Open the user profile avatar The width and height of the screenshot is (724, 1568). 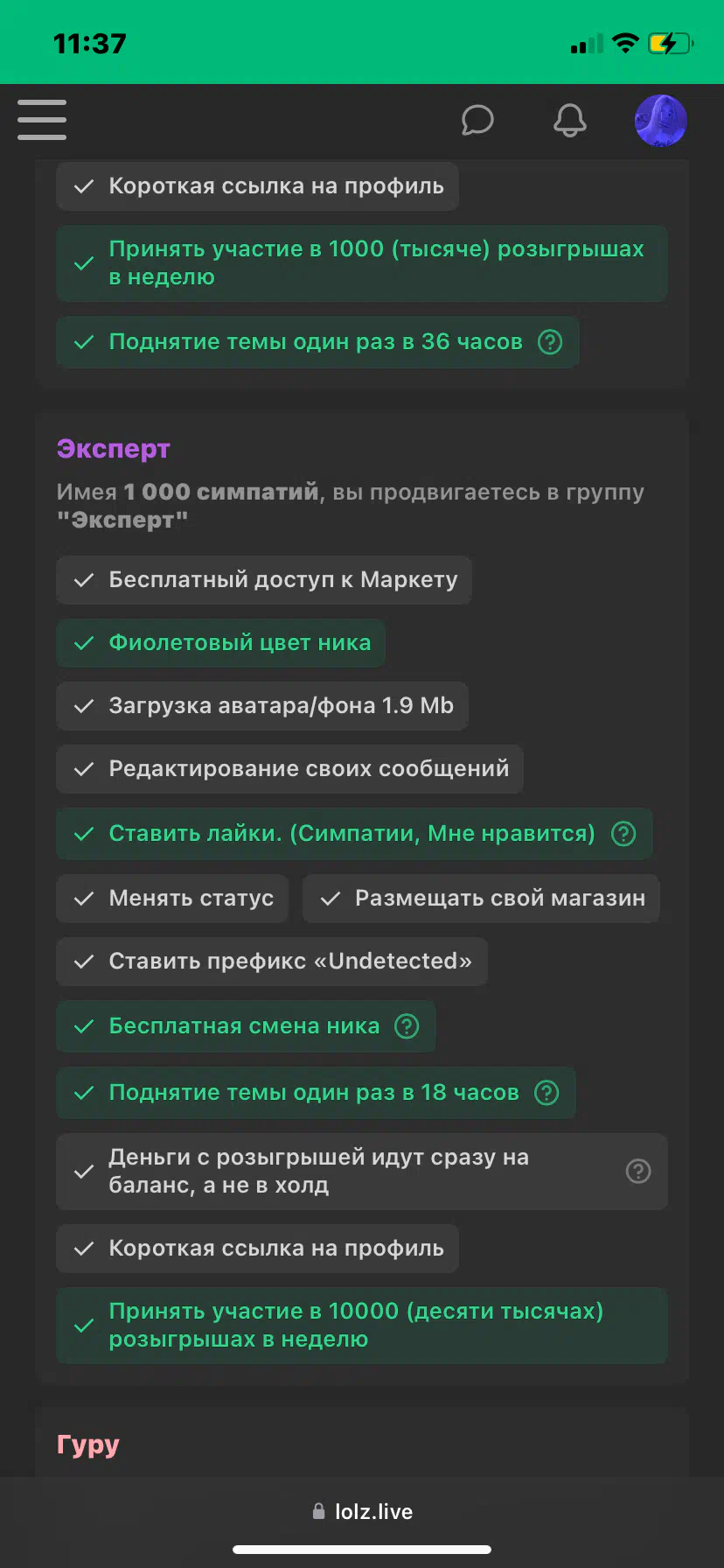coord(661,121)
